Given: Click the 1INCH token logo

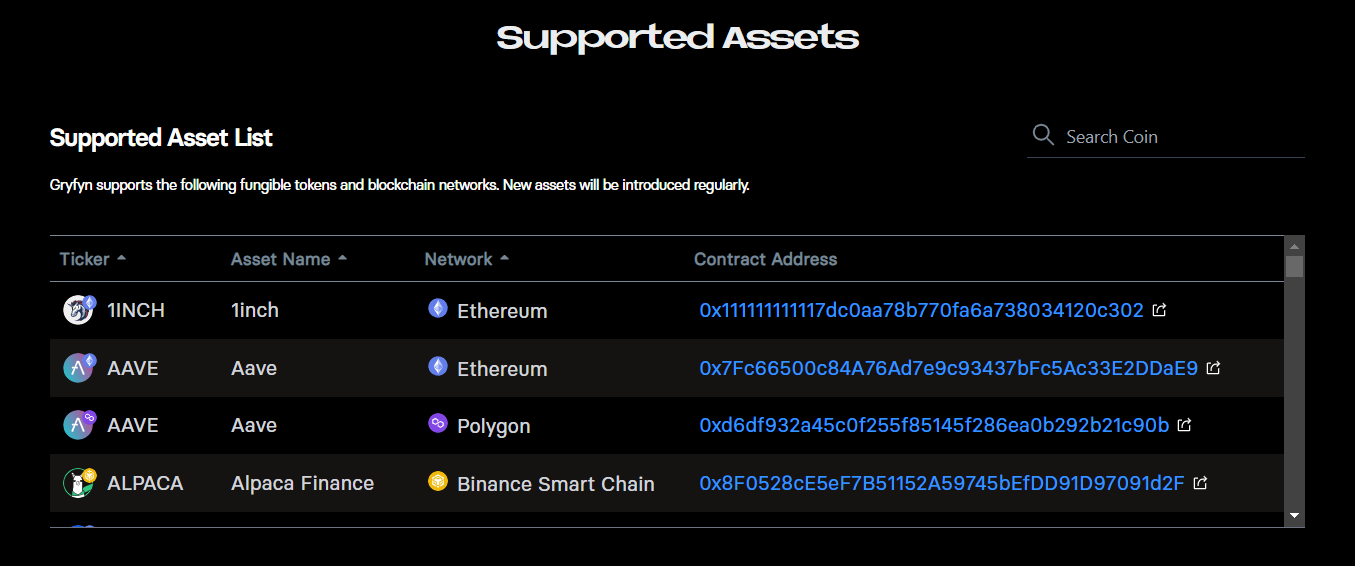Looking at the screenshot, I should (x=79, y=310).
